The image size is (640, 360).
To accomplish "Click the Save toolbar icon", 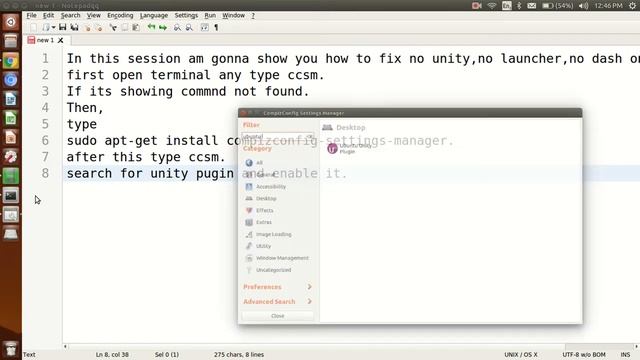I will tap(62, 27).
